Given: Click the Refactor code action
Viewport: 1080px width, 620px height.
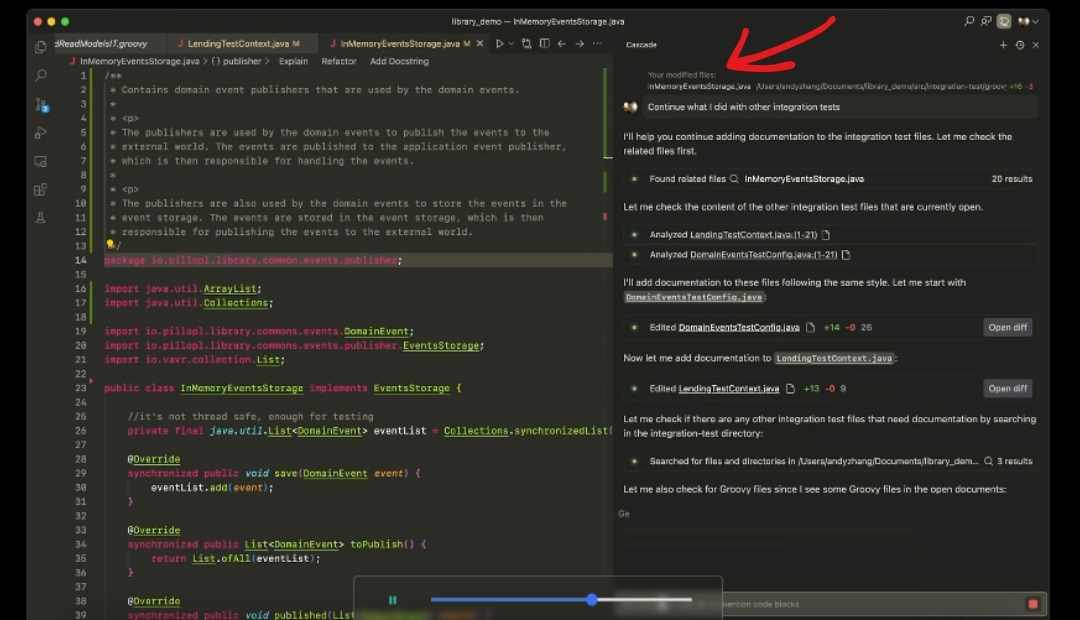Looking at the screenshot, I should pyautogui.click(x=339, y=61).
